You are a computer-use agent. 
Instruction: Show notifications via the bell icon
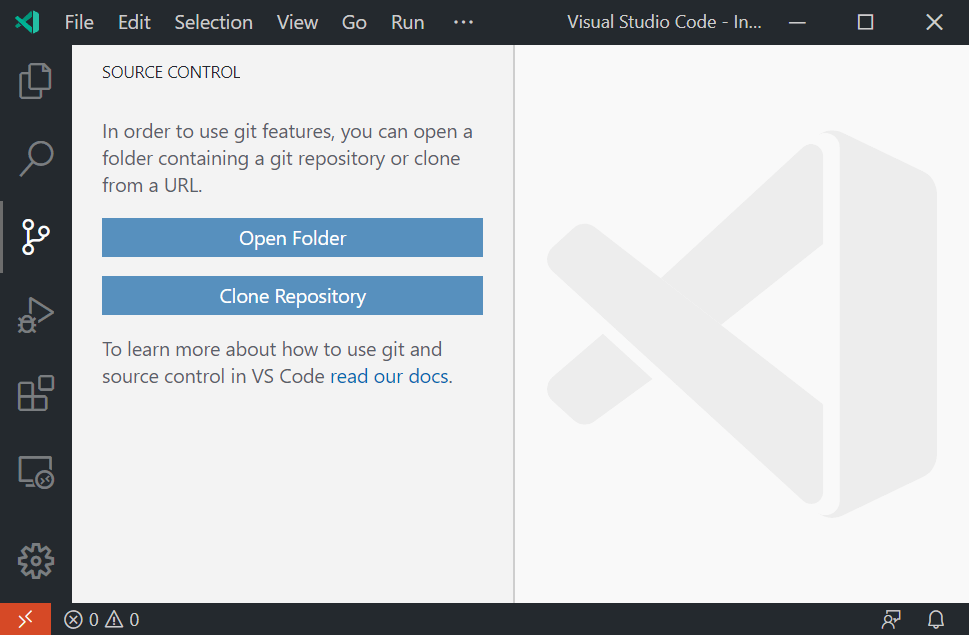[x=934, y=619]
